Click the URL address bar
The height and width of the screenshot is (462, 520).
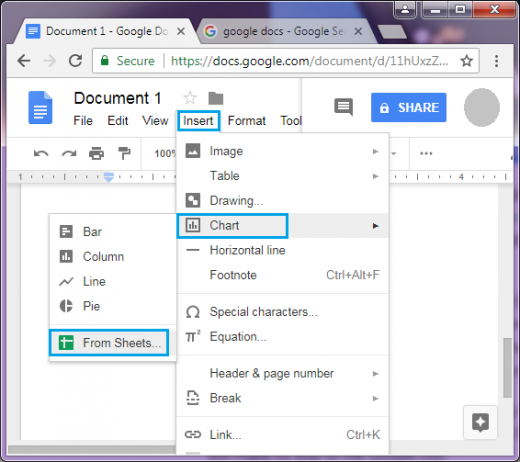(286, 61)
